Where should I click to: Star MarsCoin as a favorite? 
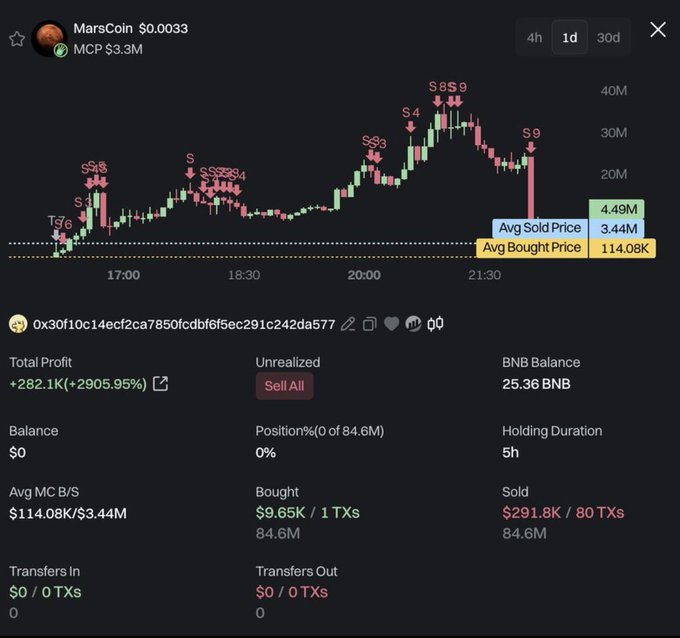pyautogui.click(x=17, y=39)
